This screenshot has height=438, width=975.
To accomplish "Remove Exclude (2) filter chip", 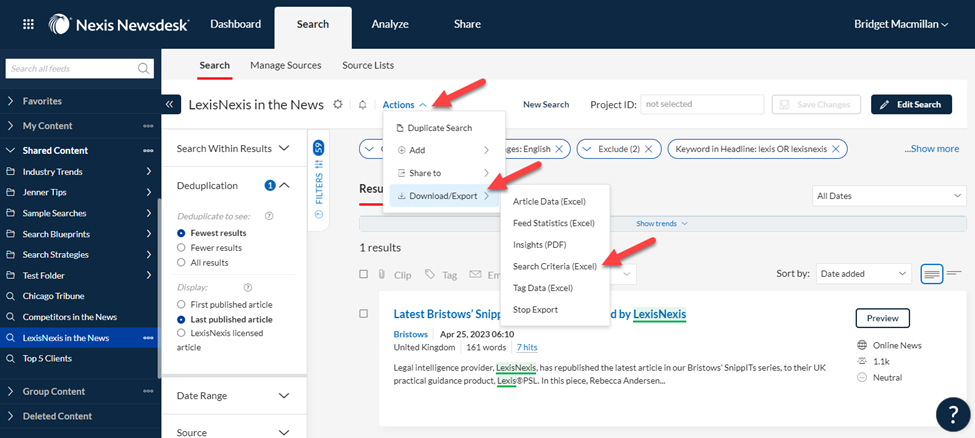I will (x=649, y=149).
